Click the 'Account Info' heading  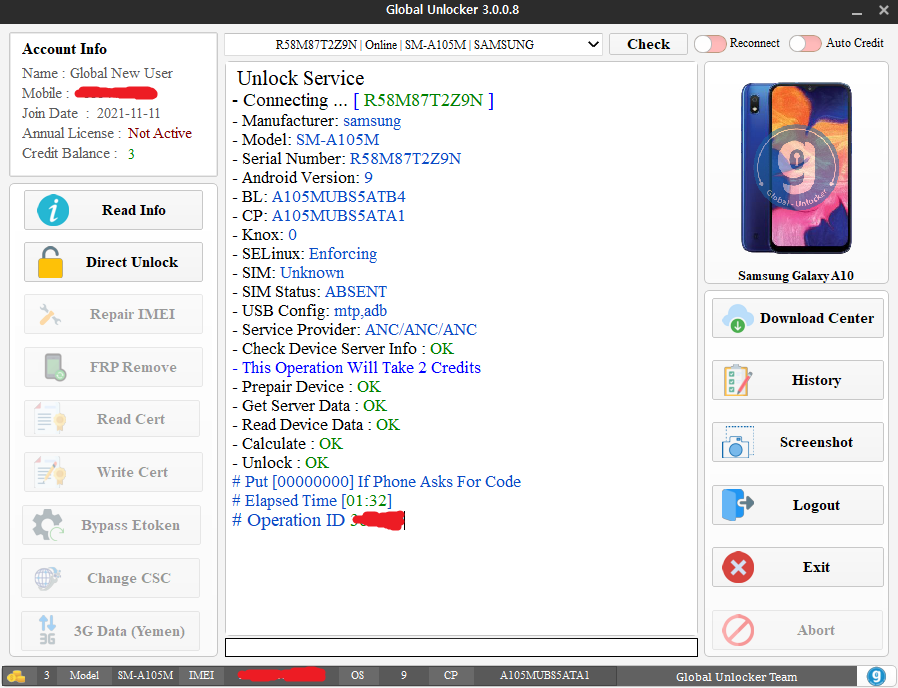[64, 49]
